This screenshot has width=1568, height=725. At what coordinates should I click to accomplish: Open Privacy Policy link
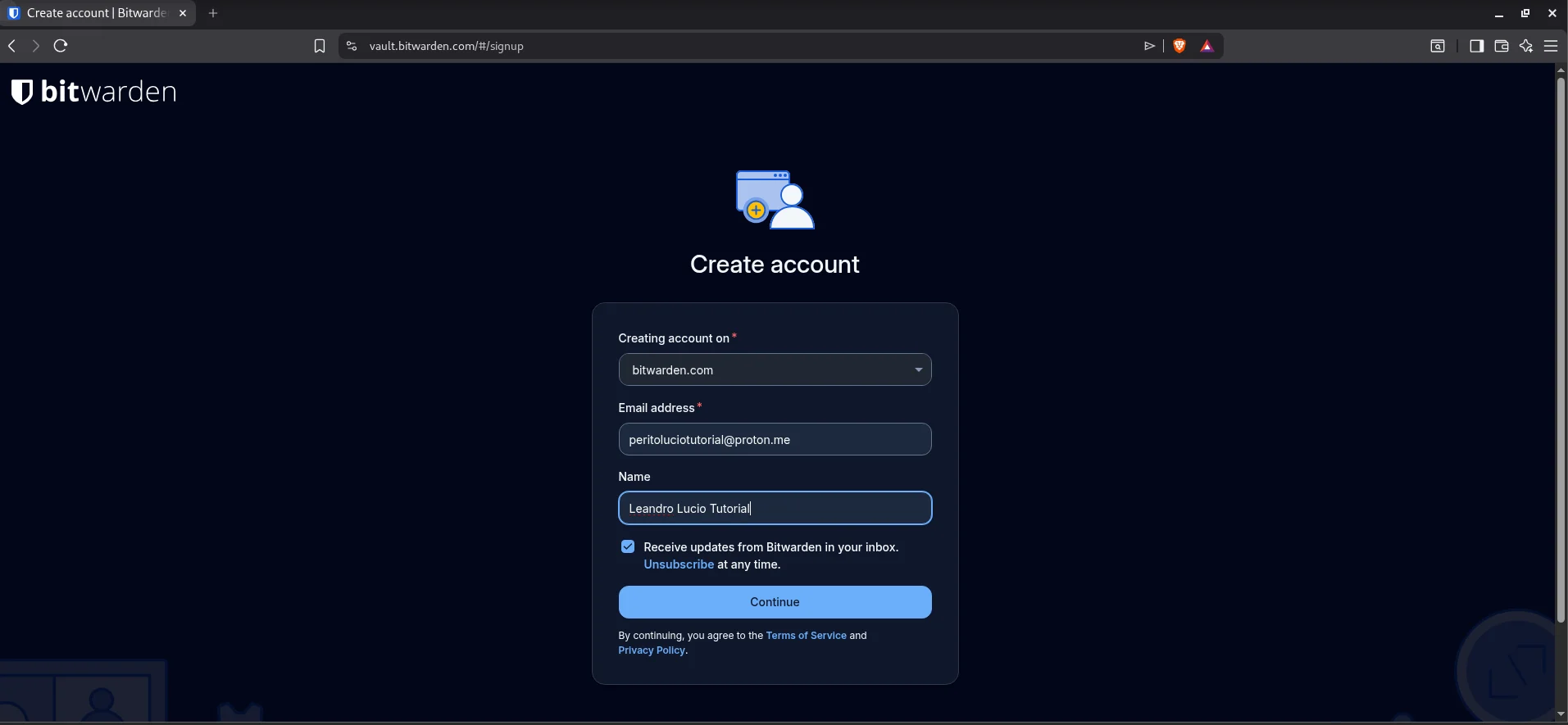[652, 650]
